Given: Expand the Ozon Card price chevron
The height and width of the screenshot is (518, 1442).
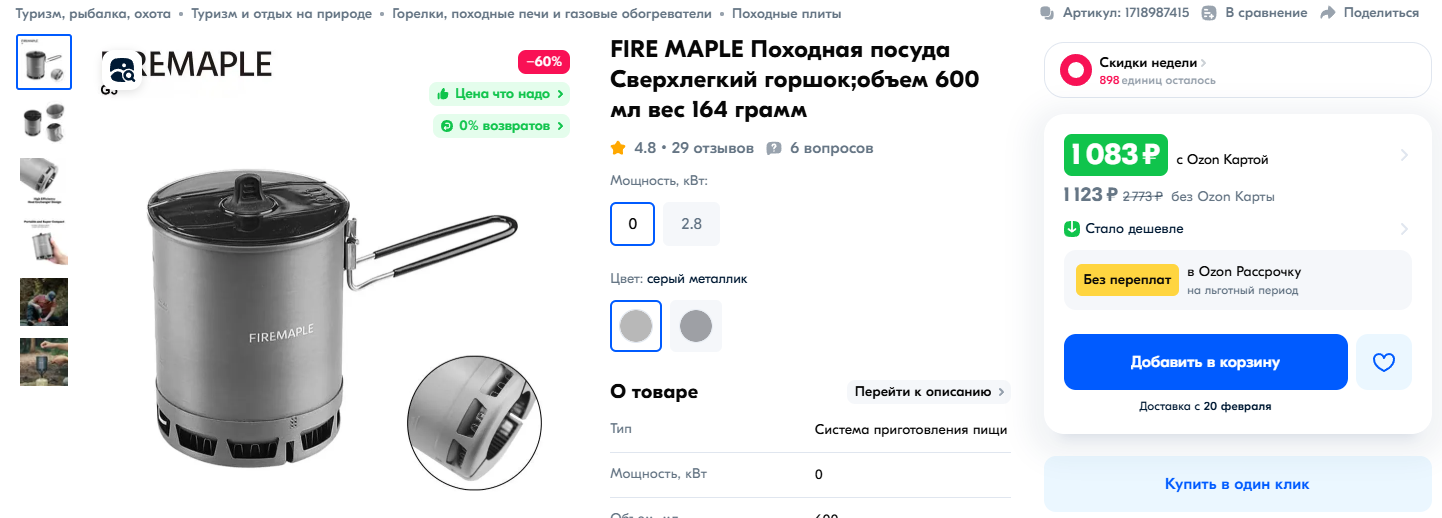Looking at the screenshot, I should (1404, 156).
